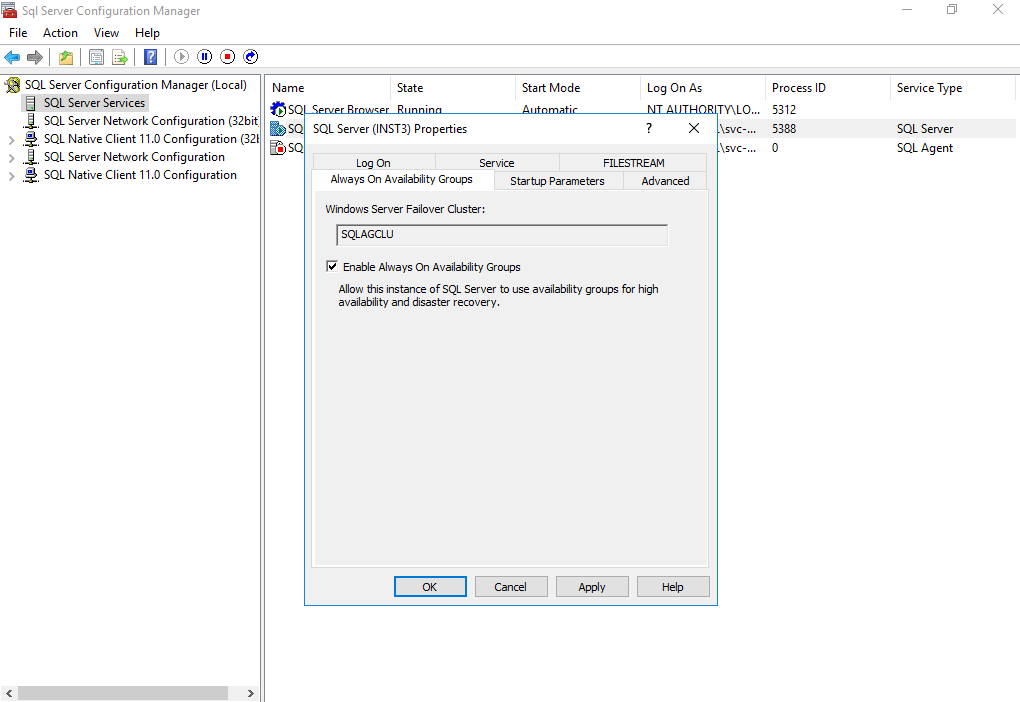Click the SQL Server service type cell
The height and width of the screenshot is (702, 1020).
click(924, 129)
